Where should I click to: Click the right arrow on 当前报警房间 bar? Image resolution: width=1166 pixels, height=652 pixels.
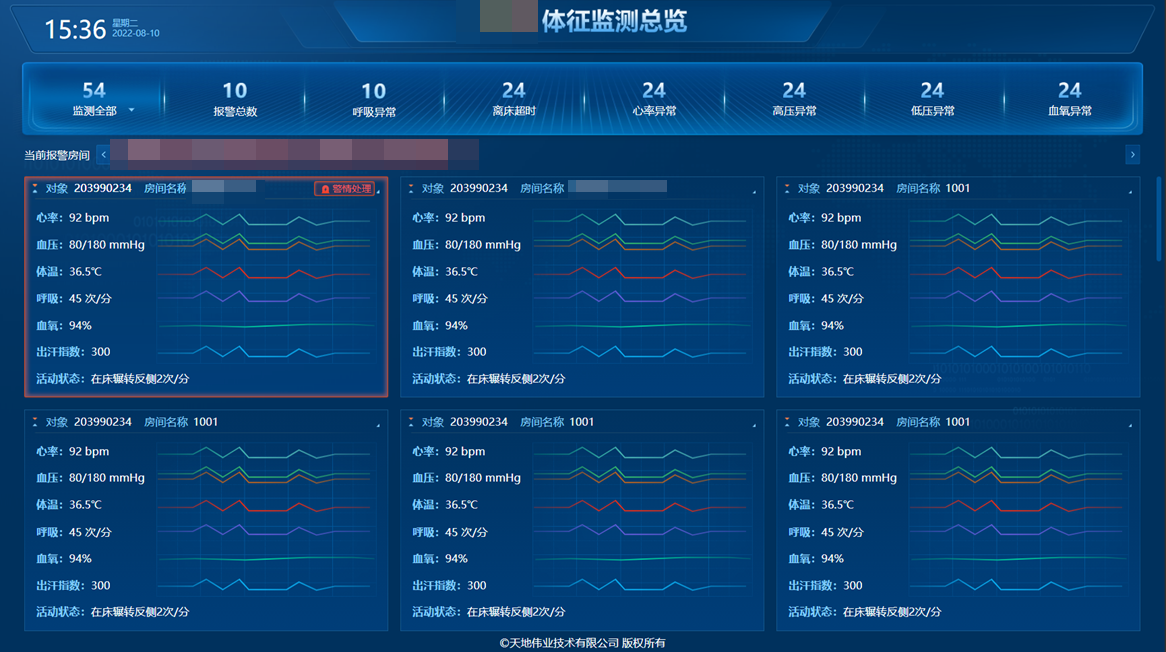coord(1132,155)
